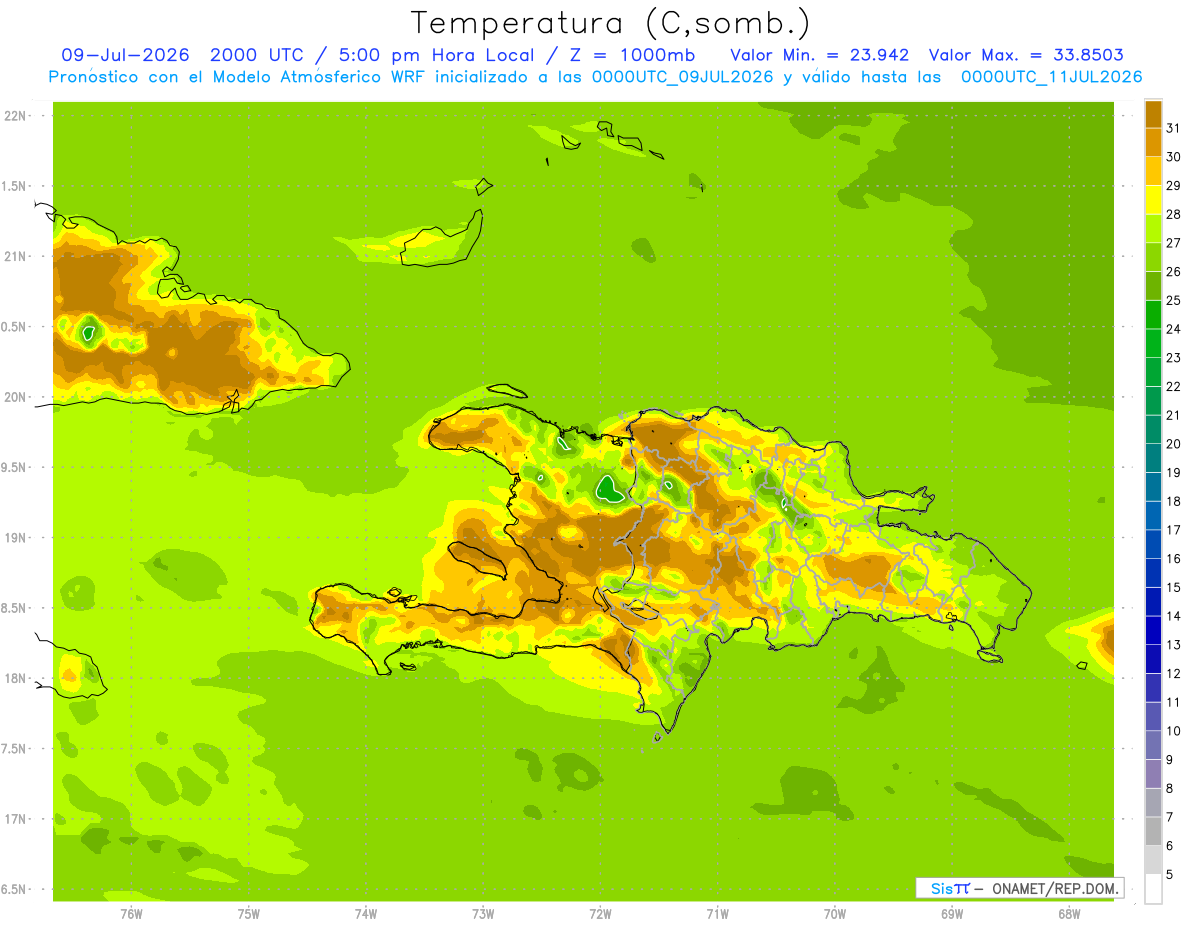The width and height of the screenshot is (1200, 927).
Task: Click the '75W' longitude axis label
Action: [x=249, y=914]
